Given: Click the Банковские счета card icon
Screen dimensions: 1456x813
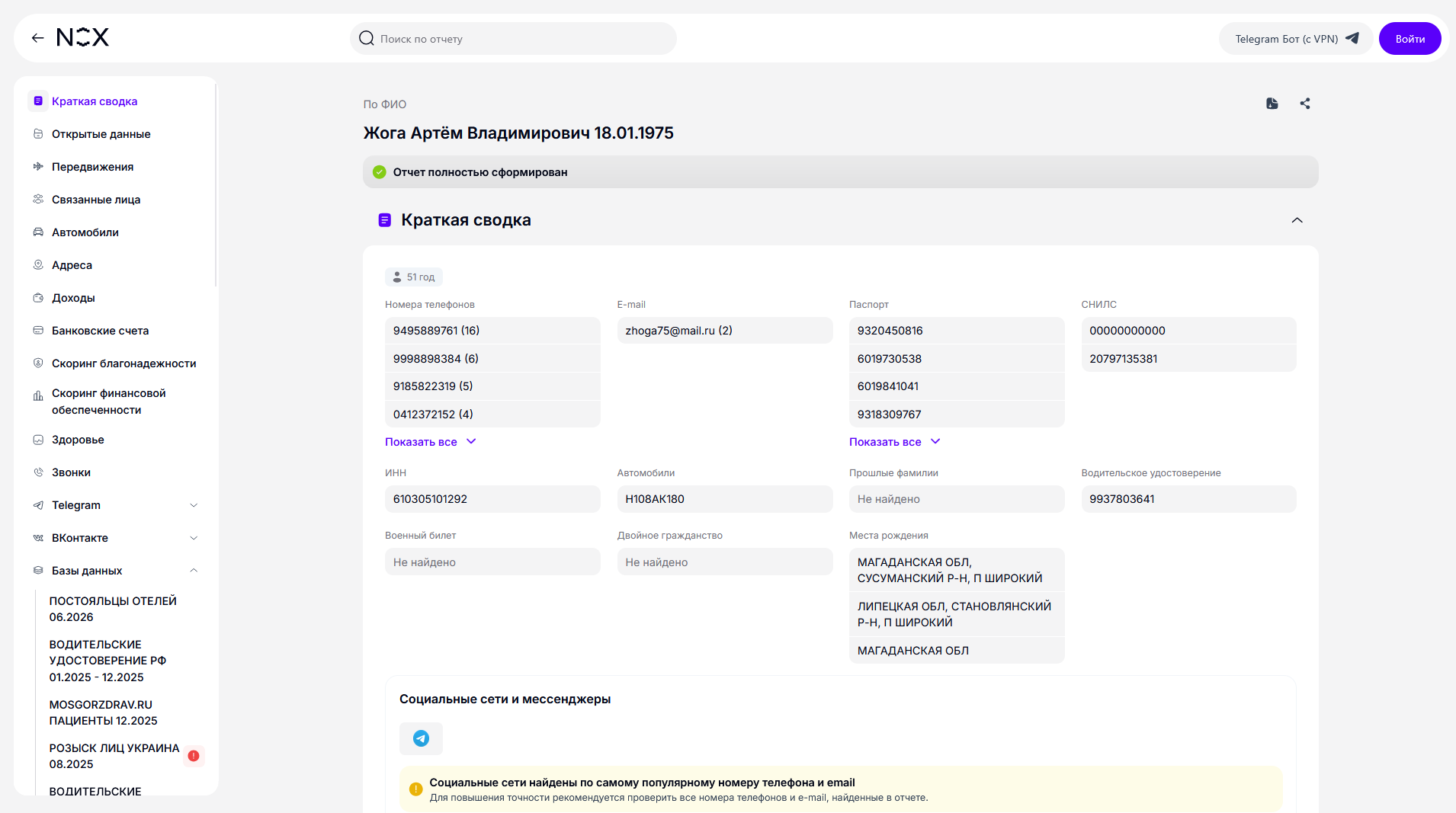Looking at the screenshot, I should [x=38, y=331].
